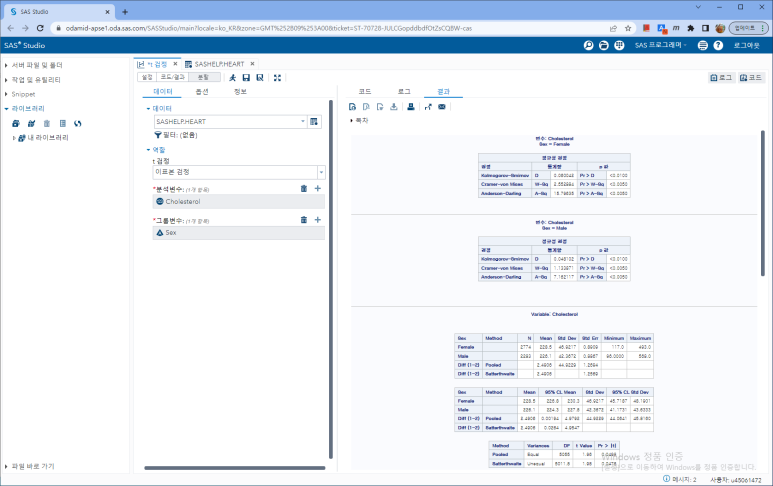
Task: Open the SAS 프로그래머 perspective dropdown
Action: click(661, 45)
